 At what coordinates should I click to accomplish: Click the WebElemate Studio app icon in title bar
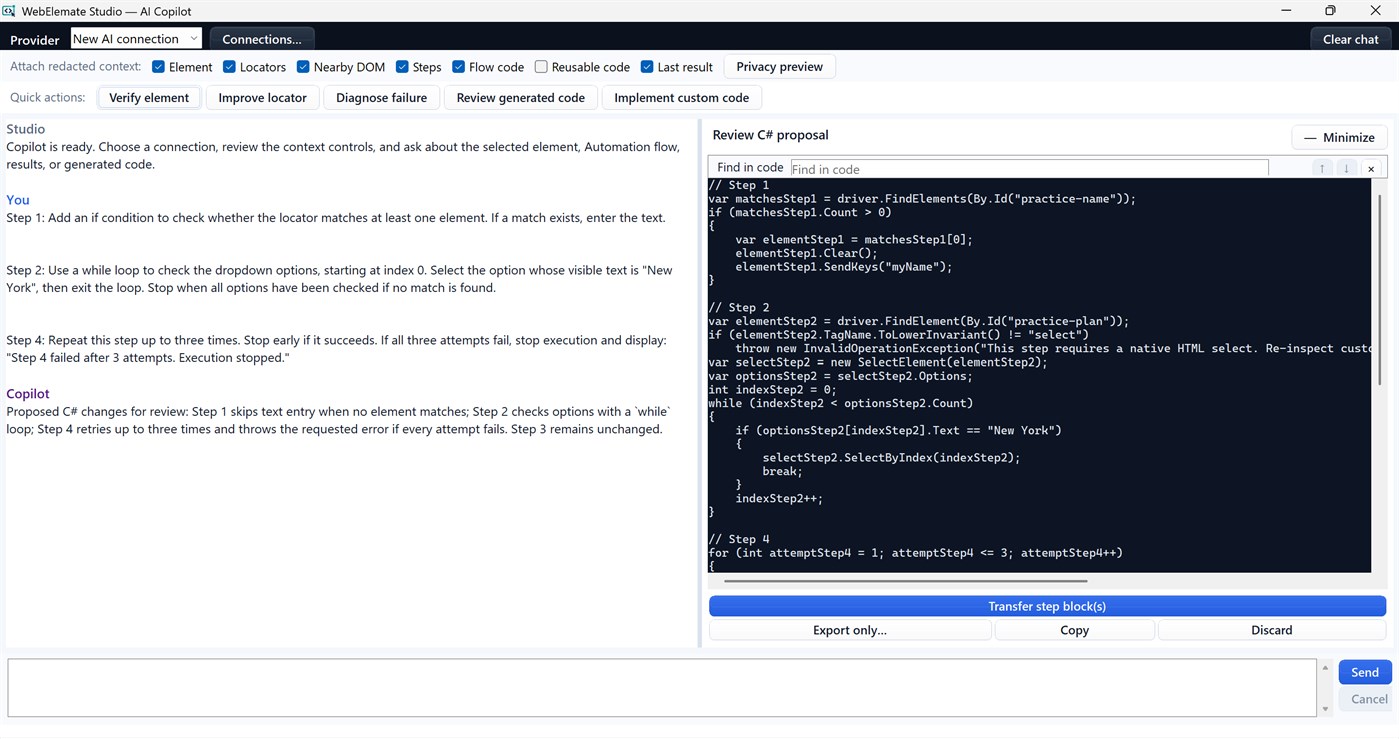(9, 11)
